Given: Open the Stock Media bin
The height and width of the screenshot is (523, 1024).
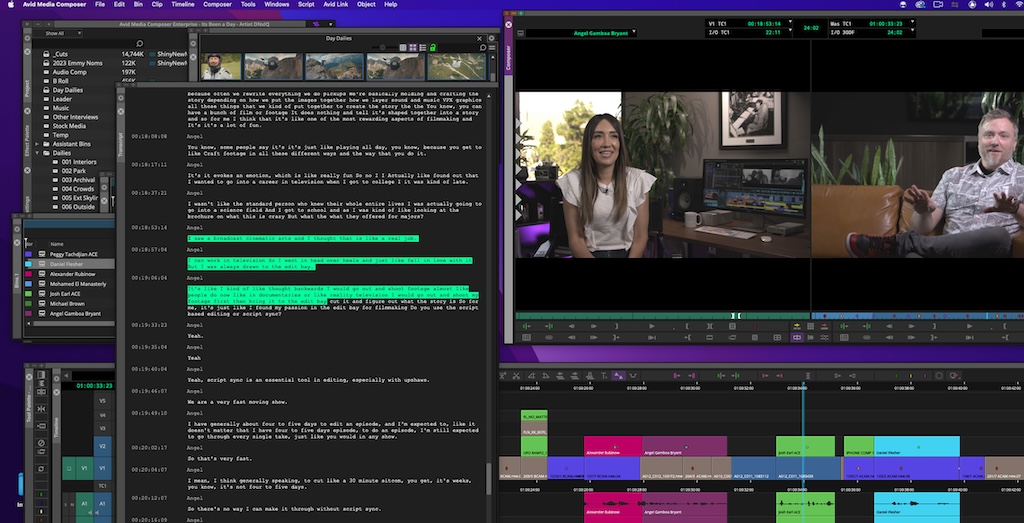Looking at the screenshot, I should (x=69, y=126).
